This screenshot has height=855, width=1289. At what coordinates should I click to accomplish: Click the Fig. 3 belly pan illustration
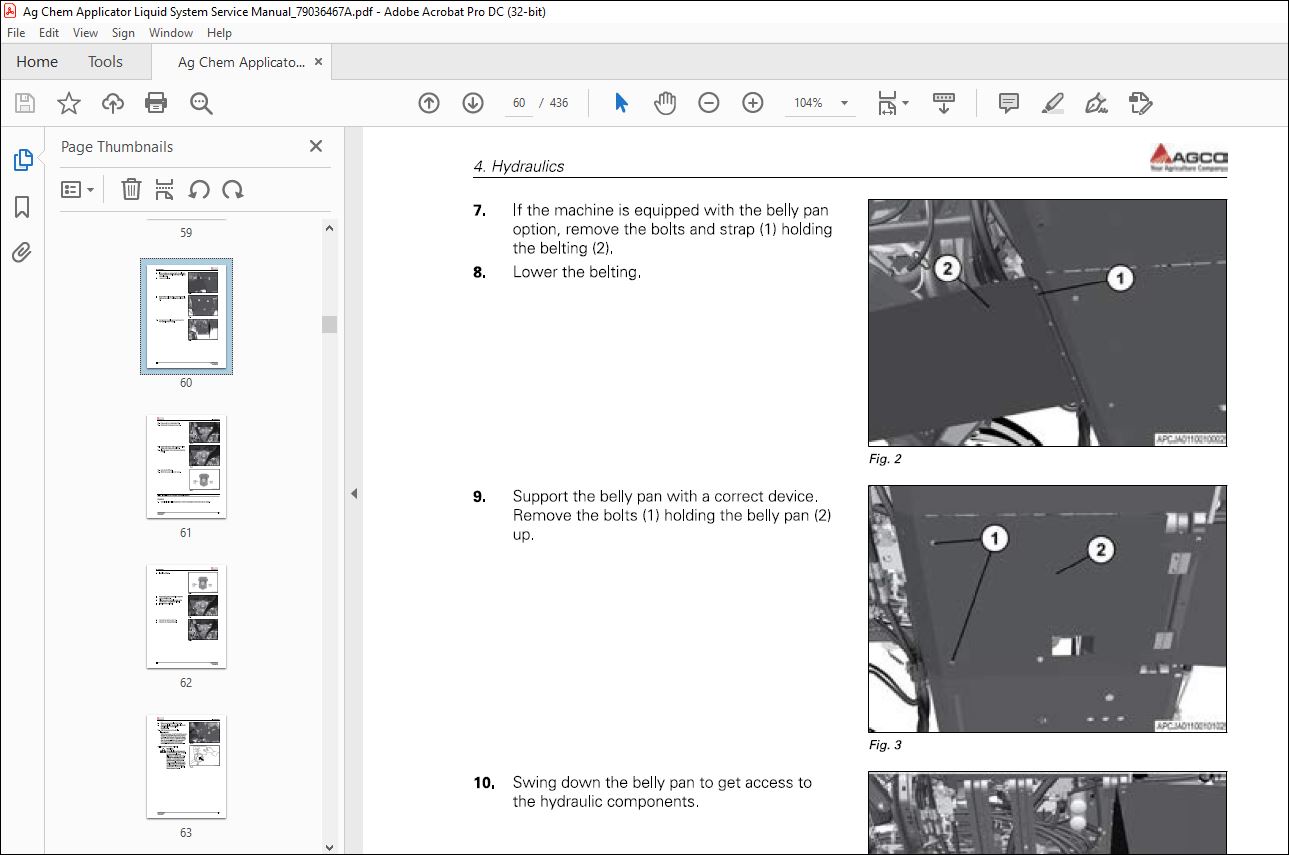point(1047,609)
